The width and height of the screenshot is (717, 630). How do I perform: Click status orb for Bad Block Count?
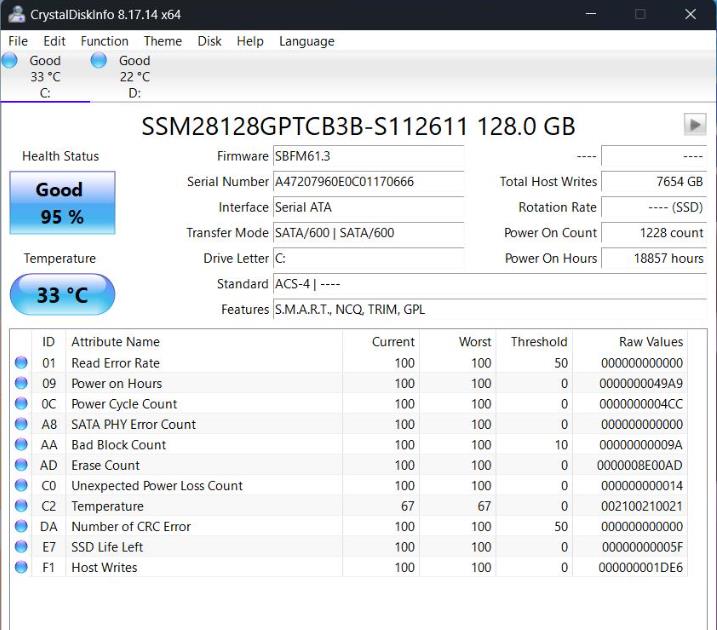click(21, 444)
